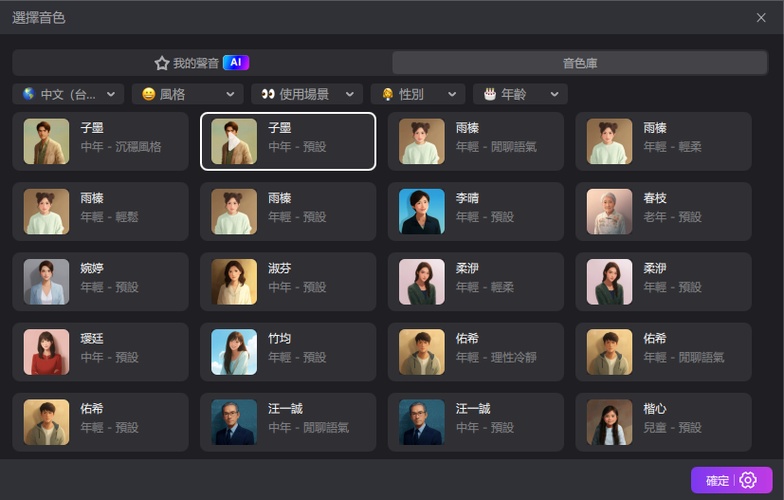
Task: Select 汪一誠 中年 - 閒聊語氣 avatar
Action: pyautogui.click(x=234, y=422)
